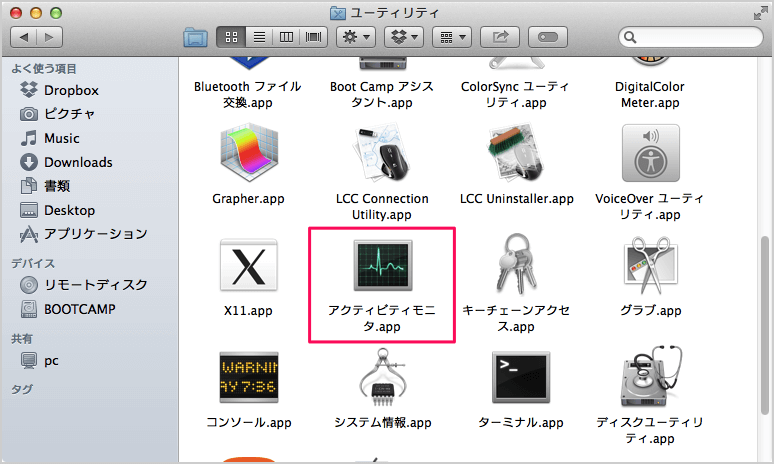
Task: Select LCC Uninstaller.app icon
Action: click(516, 154)
